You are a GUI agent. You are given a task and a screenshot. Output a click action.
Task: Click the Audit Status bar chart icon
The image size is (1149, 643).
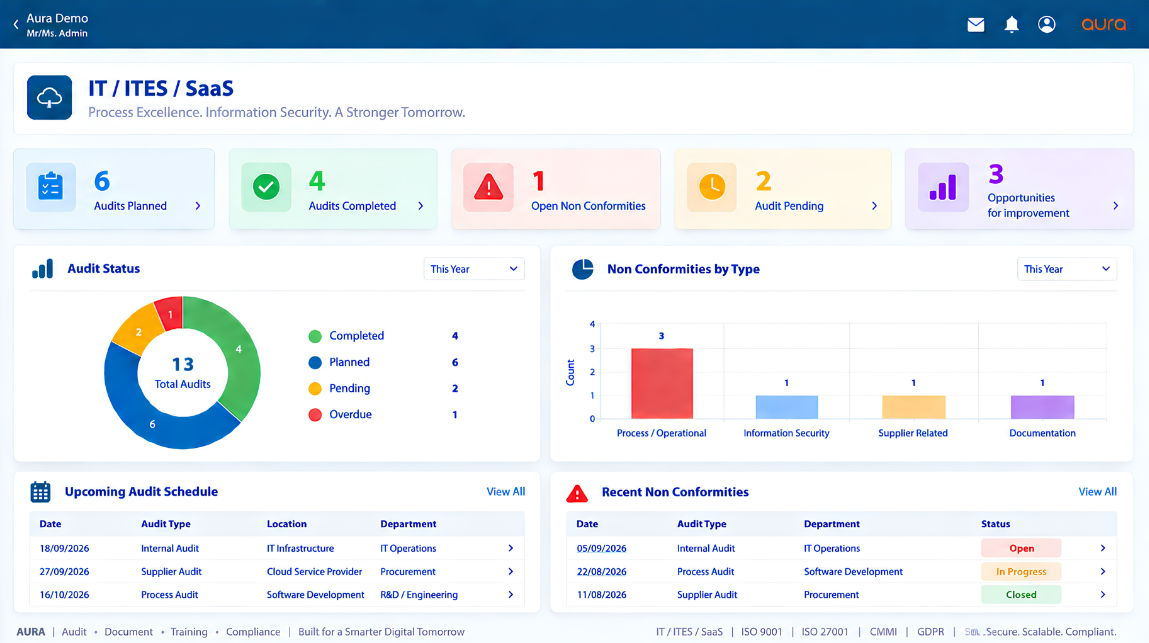tap(43, 269)
